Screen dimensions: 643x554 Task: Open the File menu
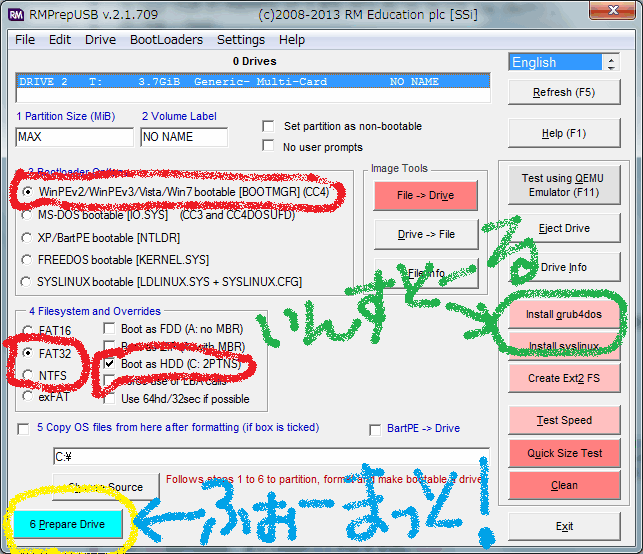25,40
